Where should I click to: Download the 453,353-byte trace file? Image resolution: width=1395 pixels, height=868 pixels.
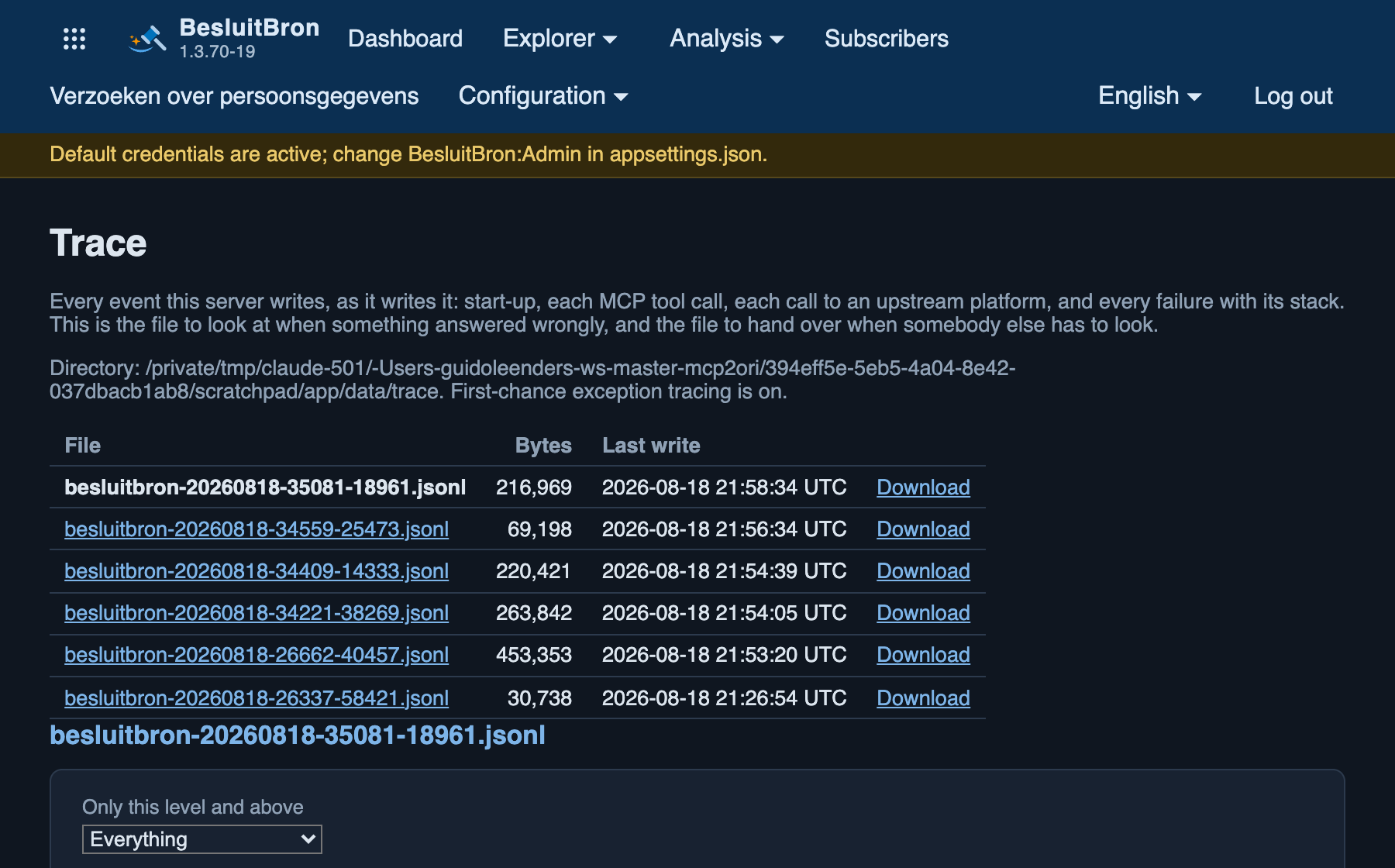[923, 655]
